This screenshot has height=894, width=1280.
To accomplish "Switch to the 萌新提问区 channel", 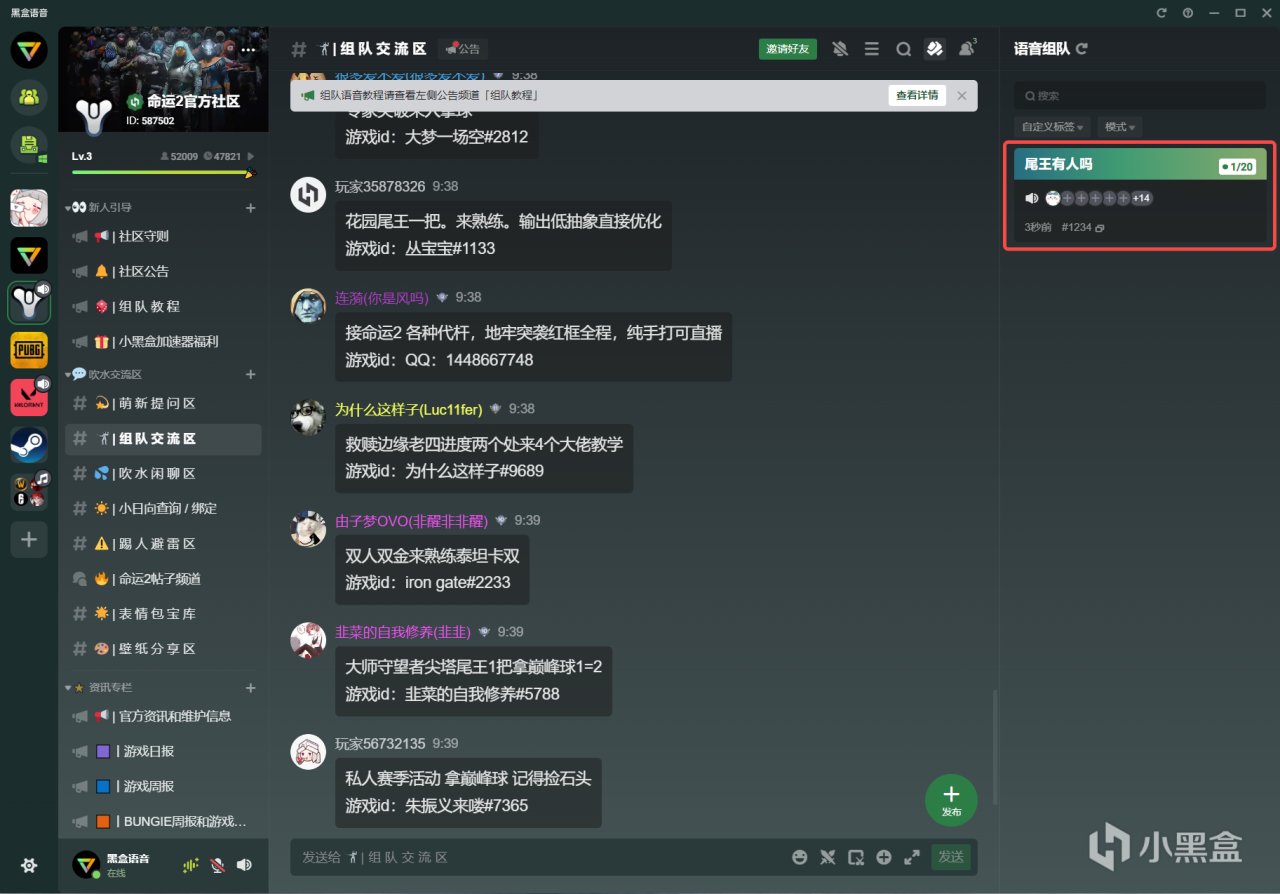I will coord(163,403).
